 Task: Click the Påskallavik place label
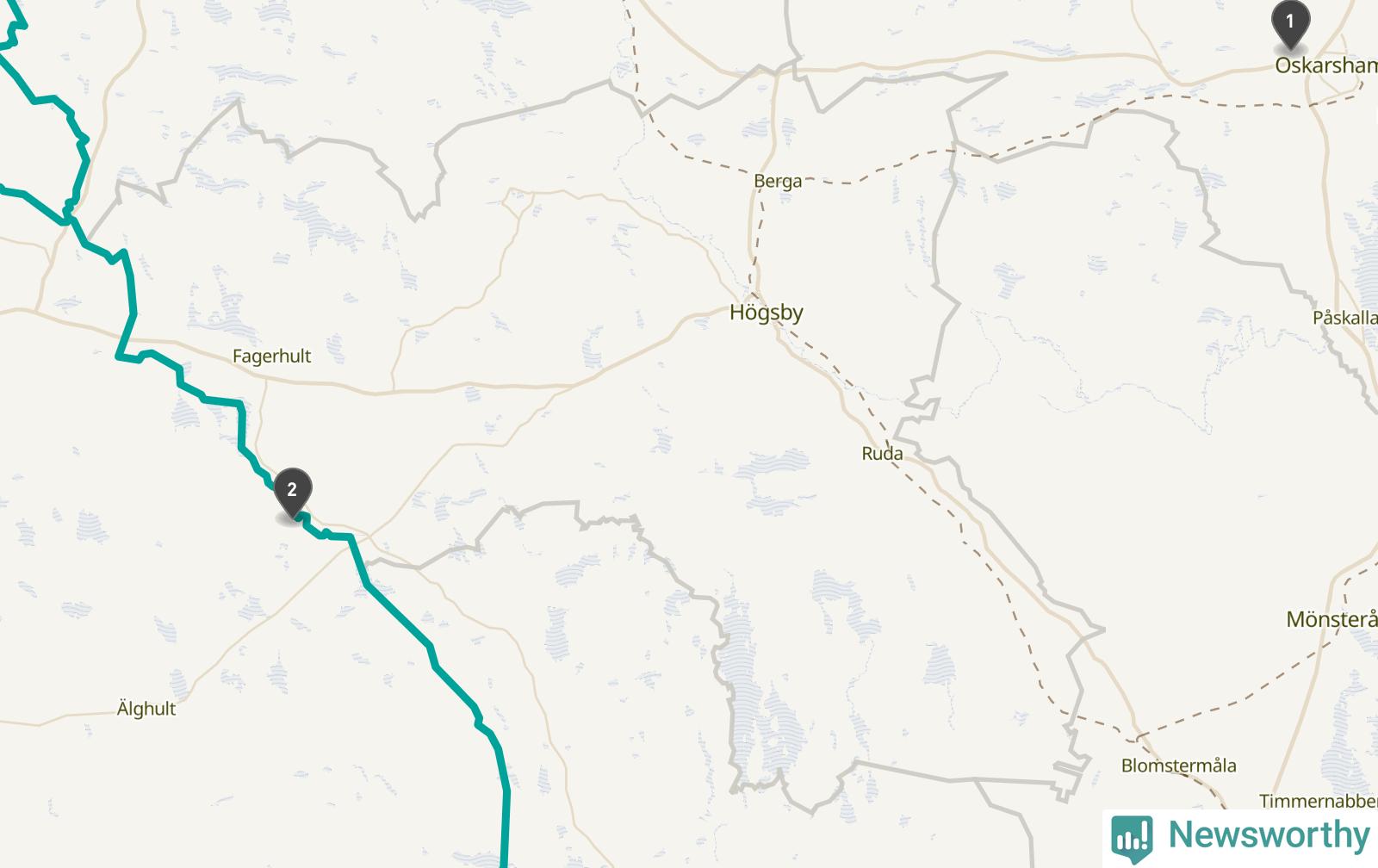coord(1344,318)
